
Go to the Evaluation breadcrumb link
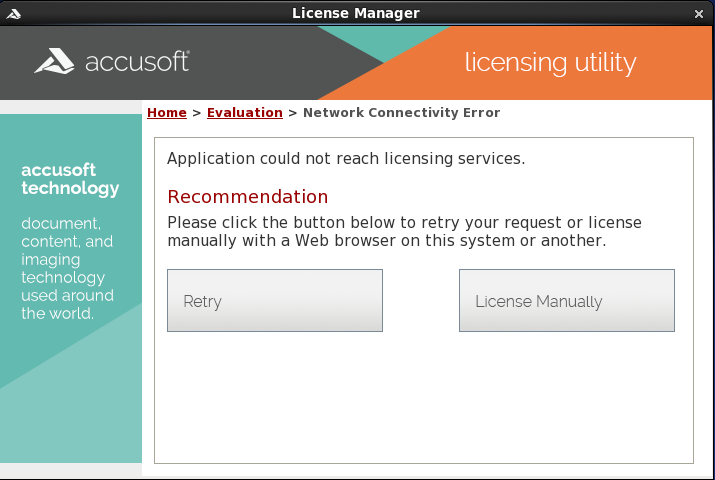coord(244,113)
